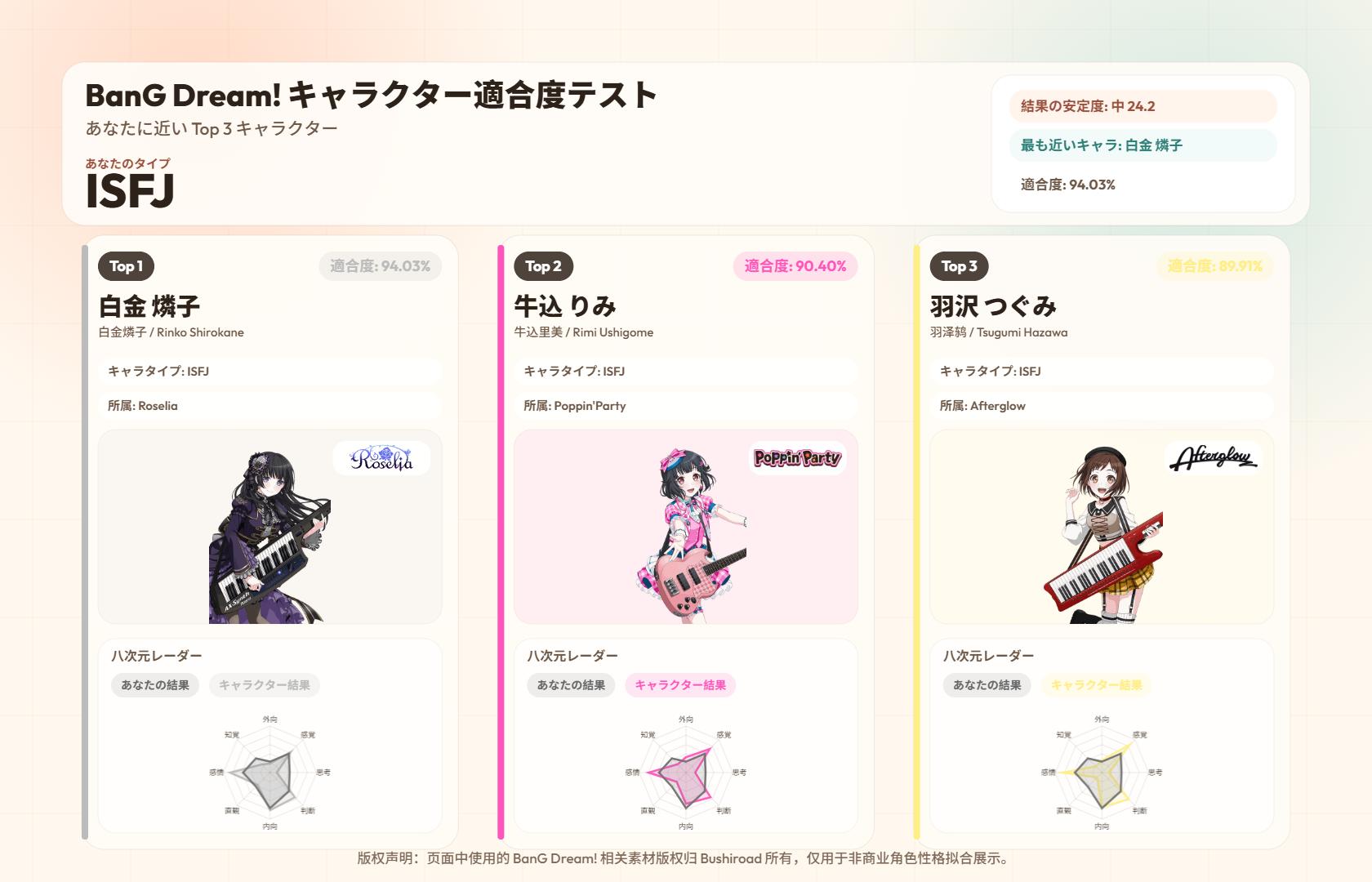Toggle pink キャラクター結果 legend in Rimi's radar
This screenshot has width=1372, height=882.
pyautogui.click(x=680, y=685)
